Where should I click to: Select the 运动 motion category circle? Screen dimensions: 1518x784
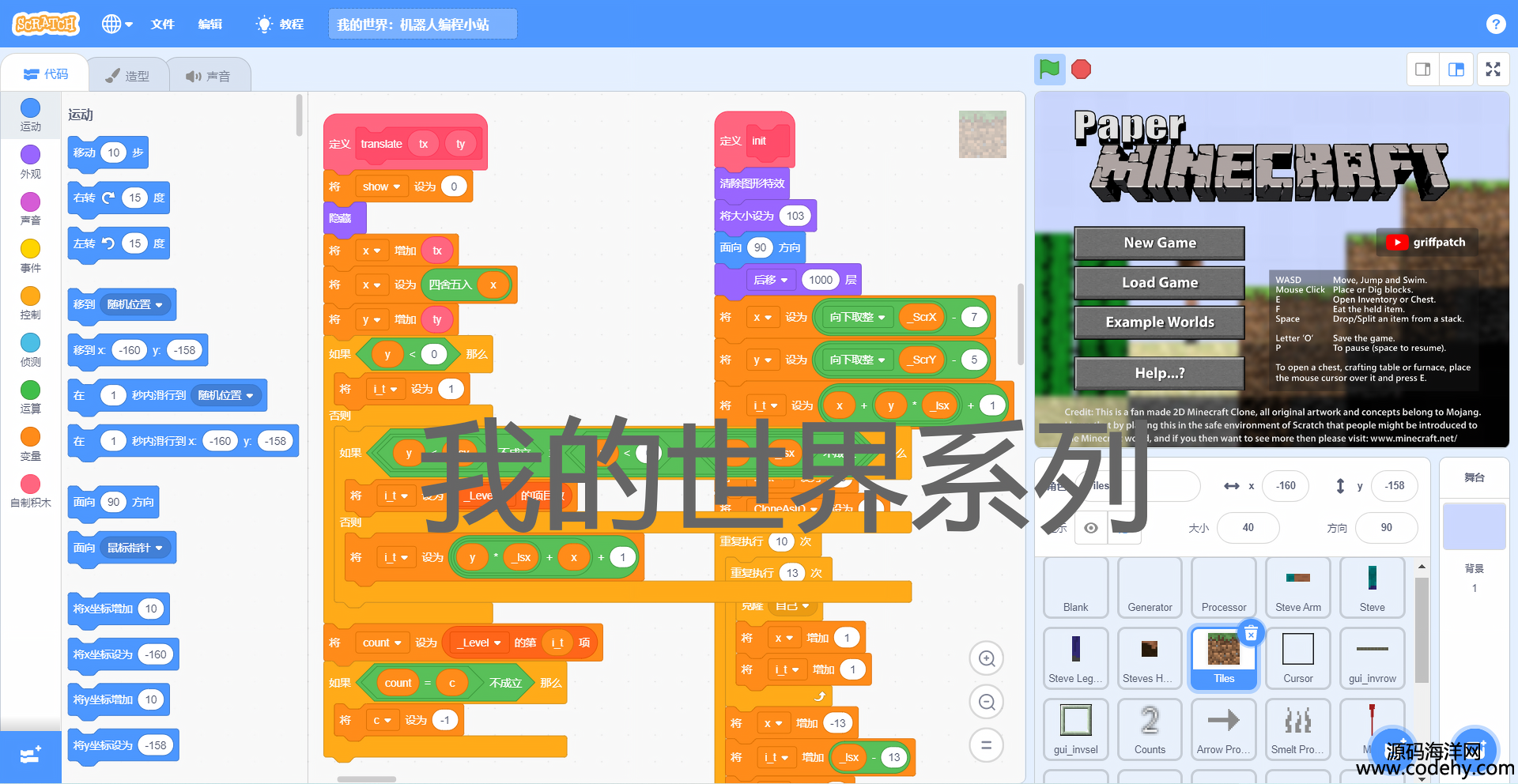click(x=30, y=108)
